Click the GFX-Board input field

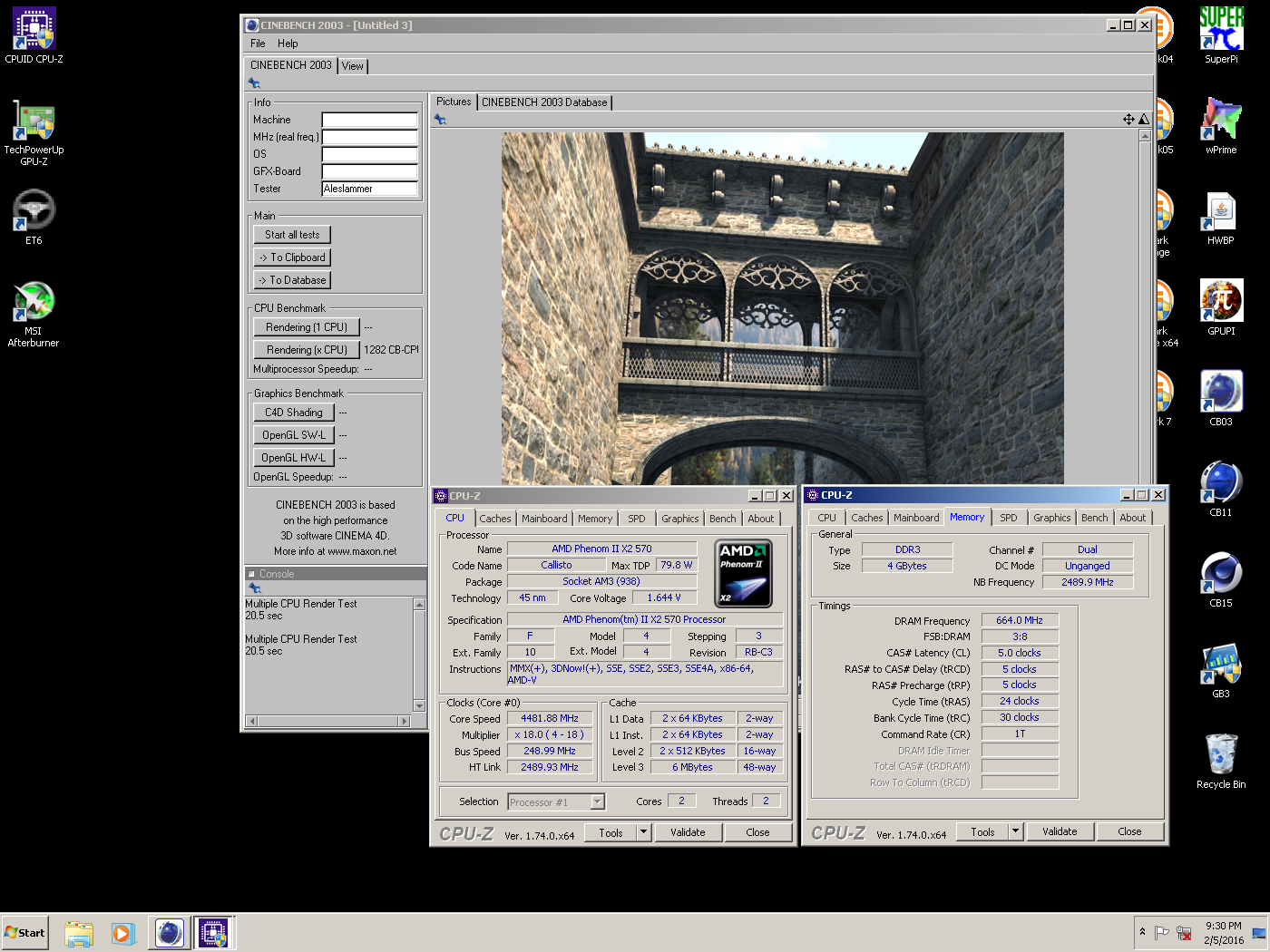tap(370, 171)
